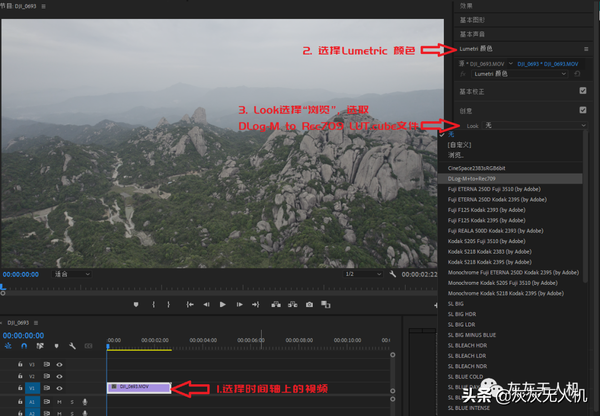Toggle sync lock for V1 track
The width and height of the screenshot is (600, 416).
coord(47,388)
